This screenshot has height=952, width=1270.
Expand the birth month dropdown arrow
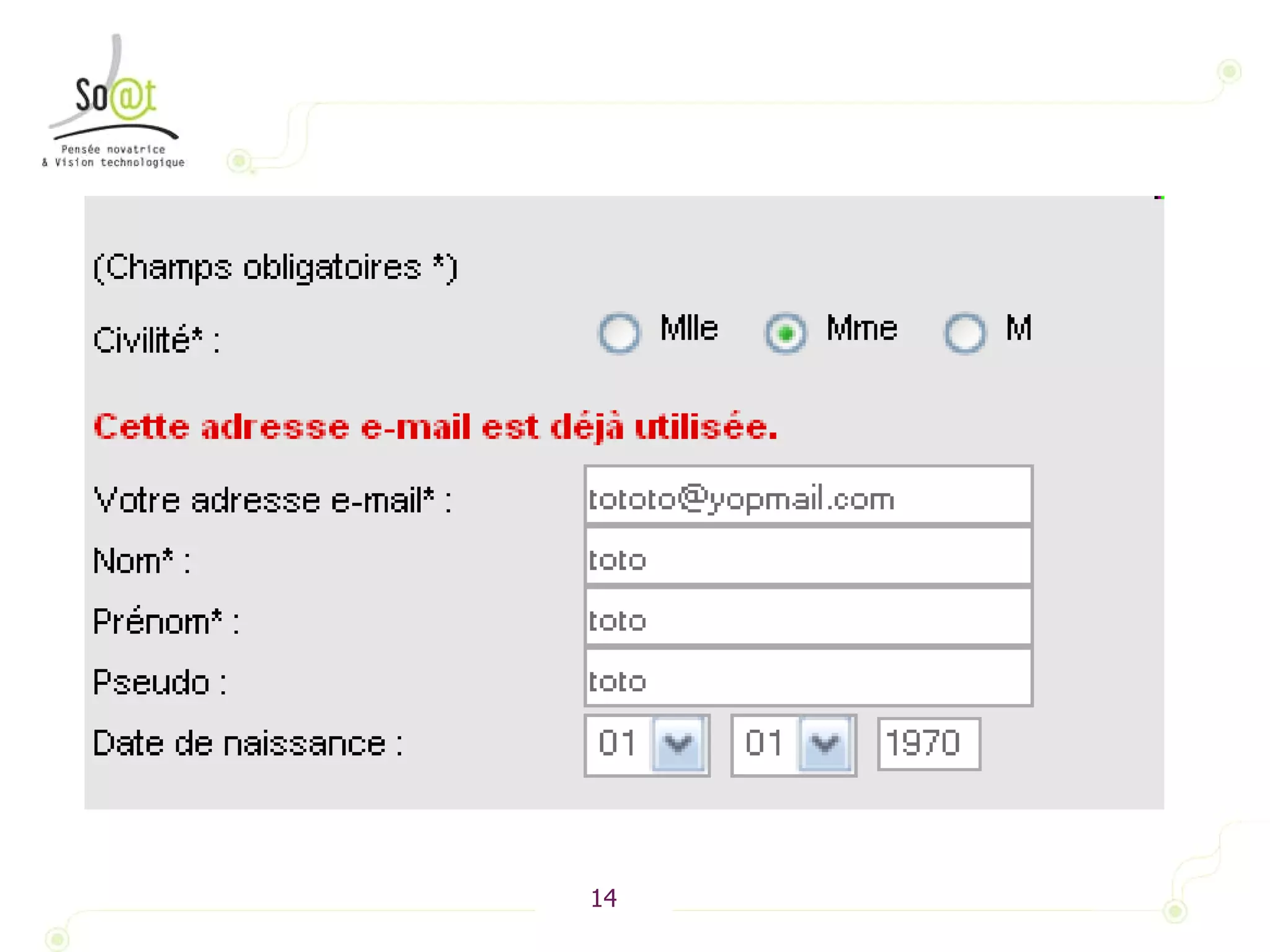[825, 743]
